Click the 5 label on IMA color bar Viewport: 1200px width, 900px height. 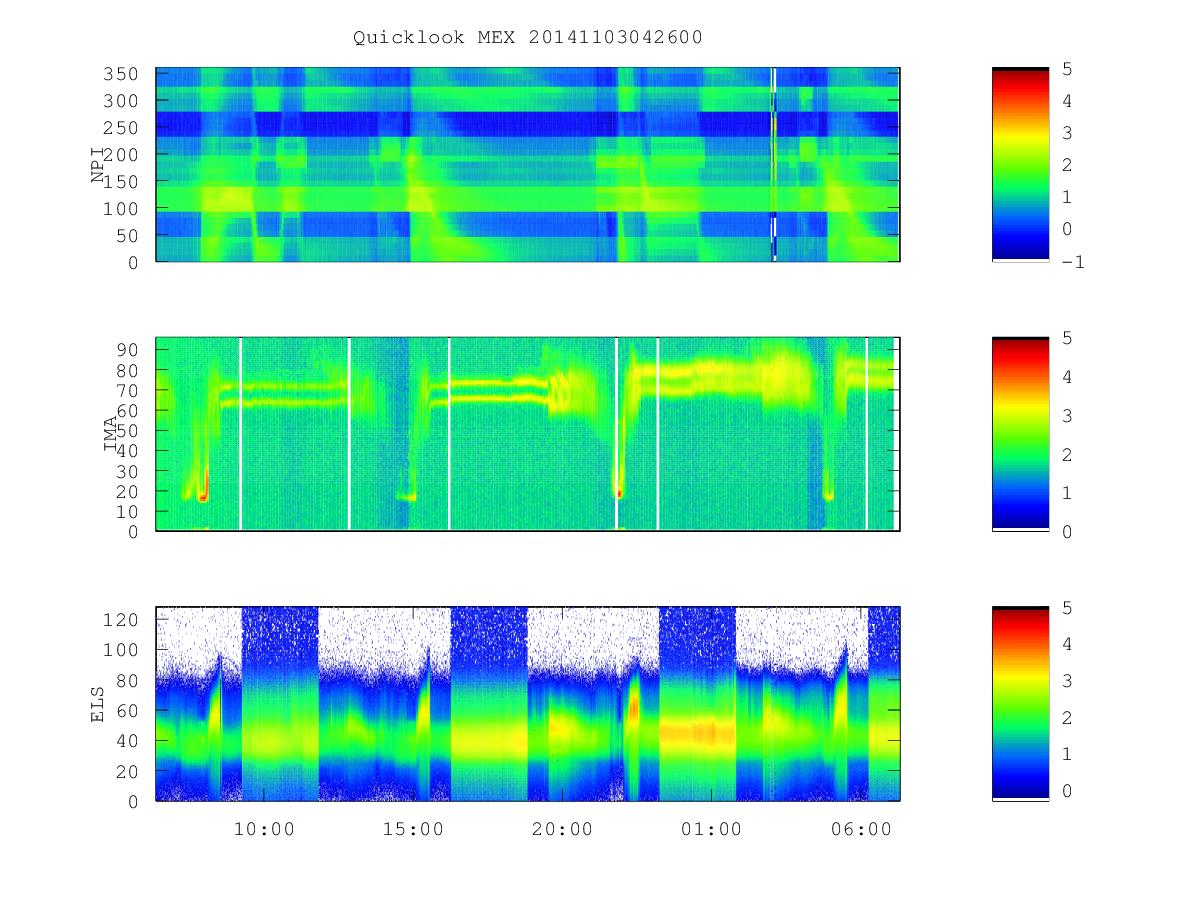1066,338
